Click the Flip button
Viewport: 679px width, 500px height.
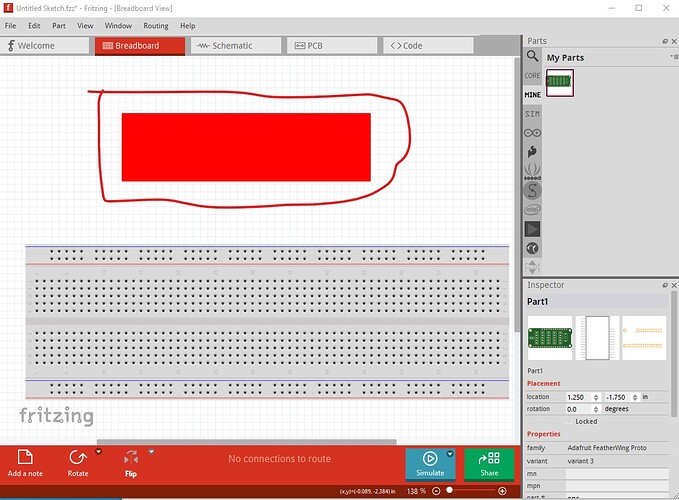click(131, 463)
